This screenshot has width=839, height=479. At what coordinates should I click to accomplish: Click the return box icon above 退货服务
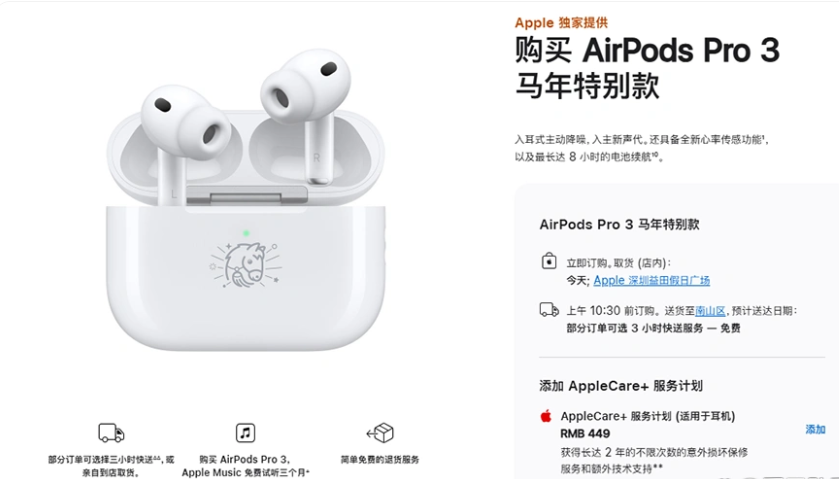coord(380,432)
